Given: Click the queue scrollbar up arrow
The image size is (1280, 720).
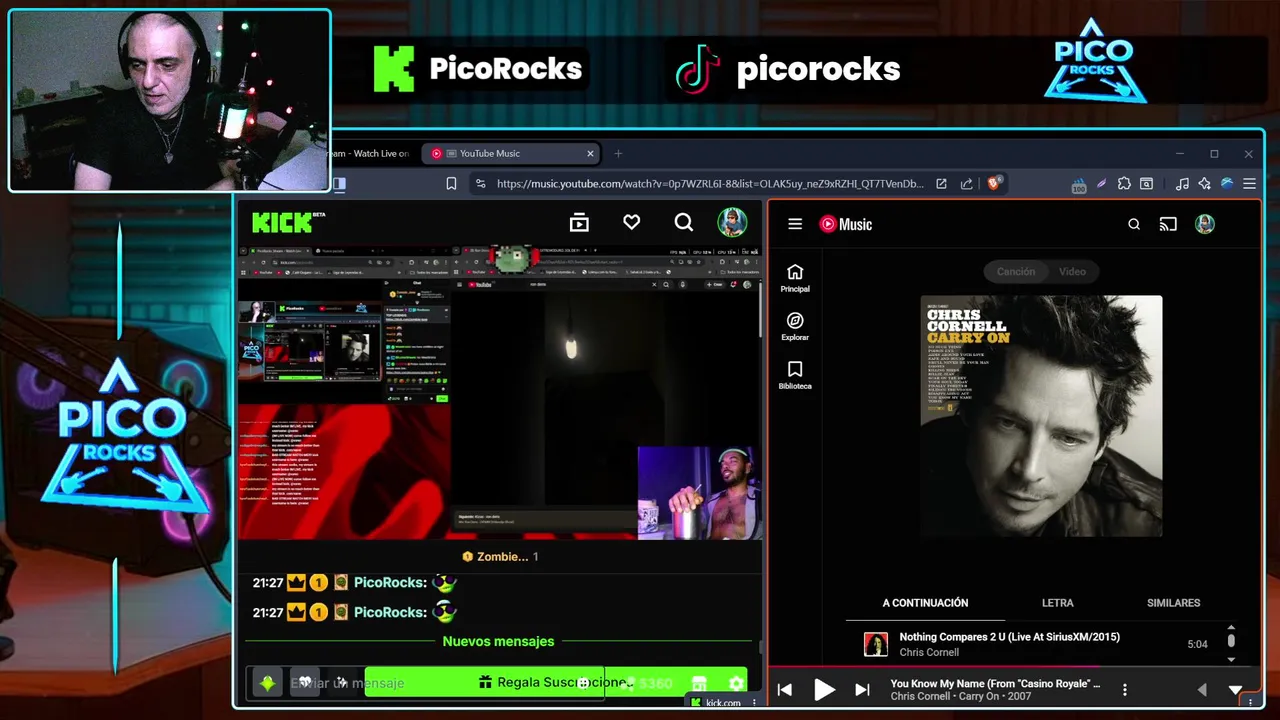Looking at the screenshot, I should [1231, 628].
